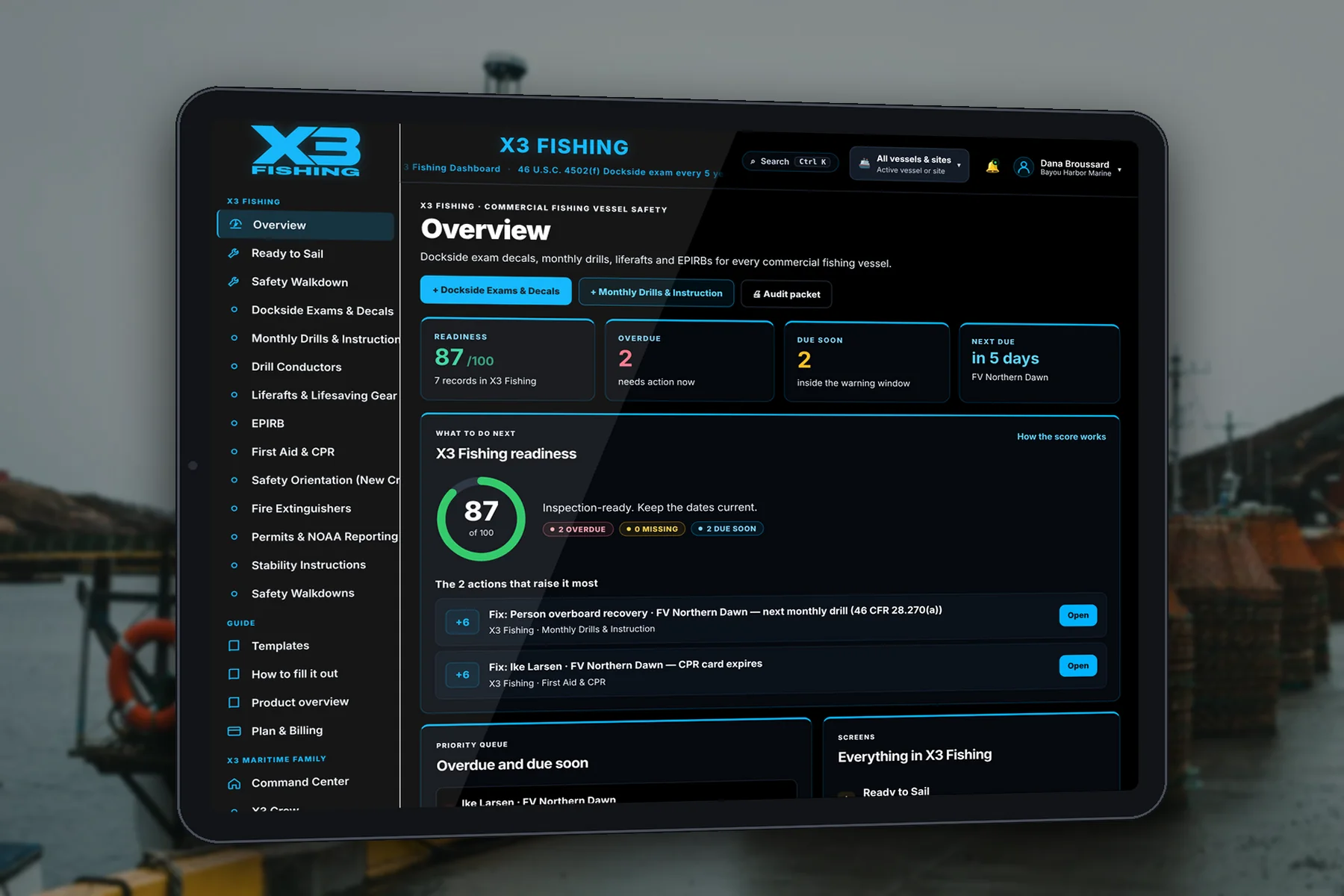
Task: Click the vessel icon in site selector
Action: click(x=864, y=164)
